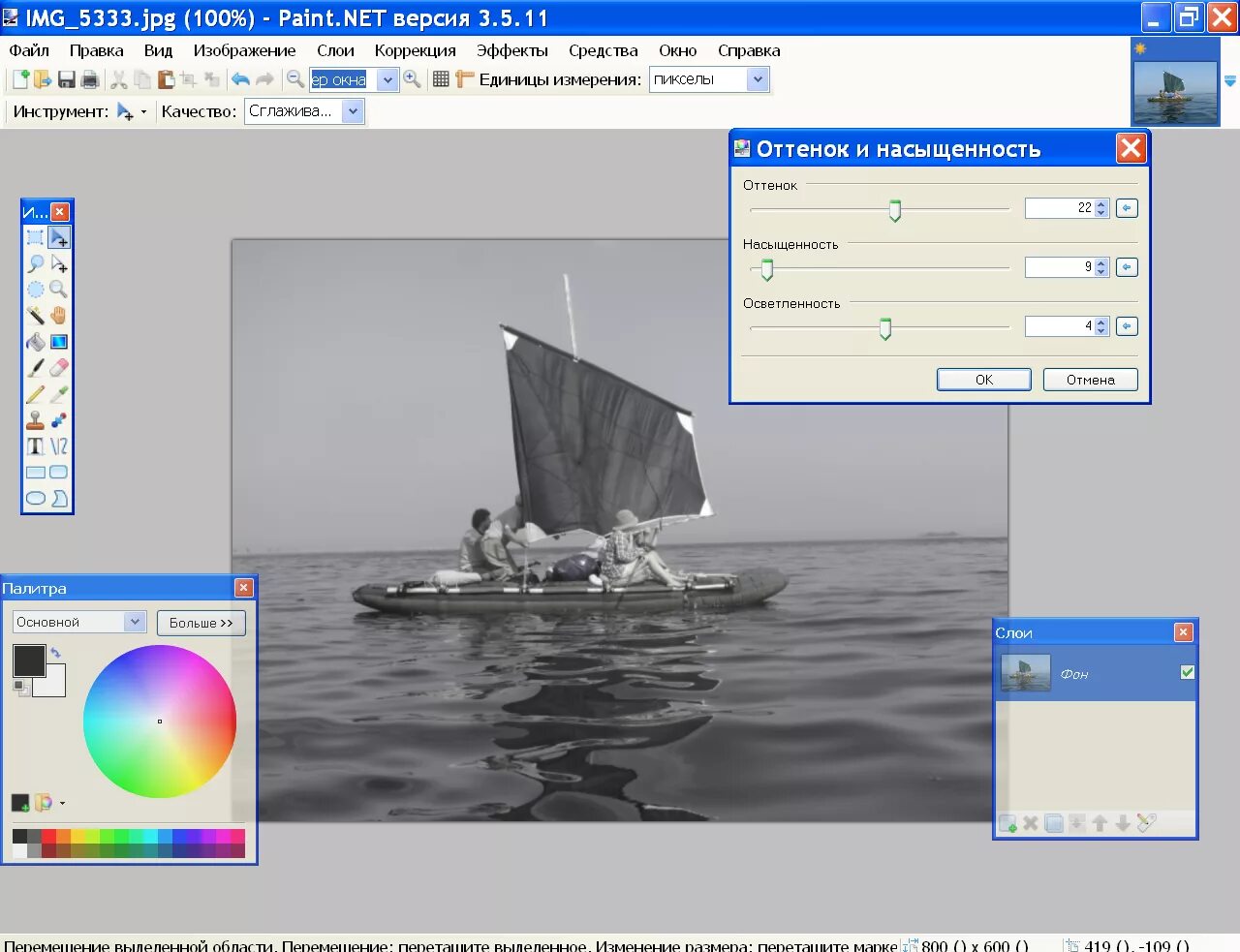Image resolution: width=1240 pixels, height=952 pixels.
Task: Click the Zoom Out toolbar icon
Action: (295, 79)
